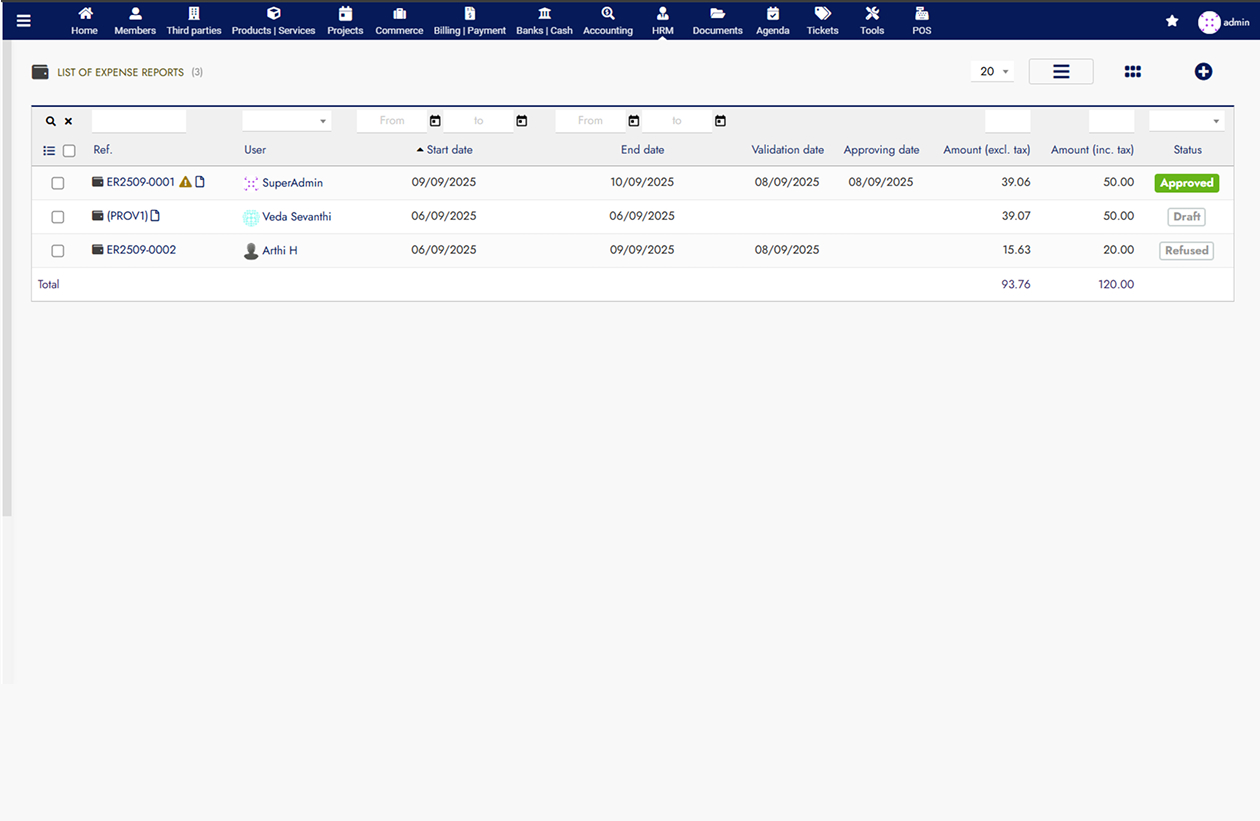
Task: Click the plus icon to add expense report
Action: (x=1203, y=71)
